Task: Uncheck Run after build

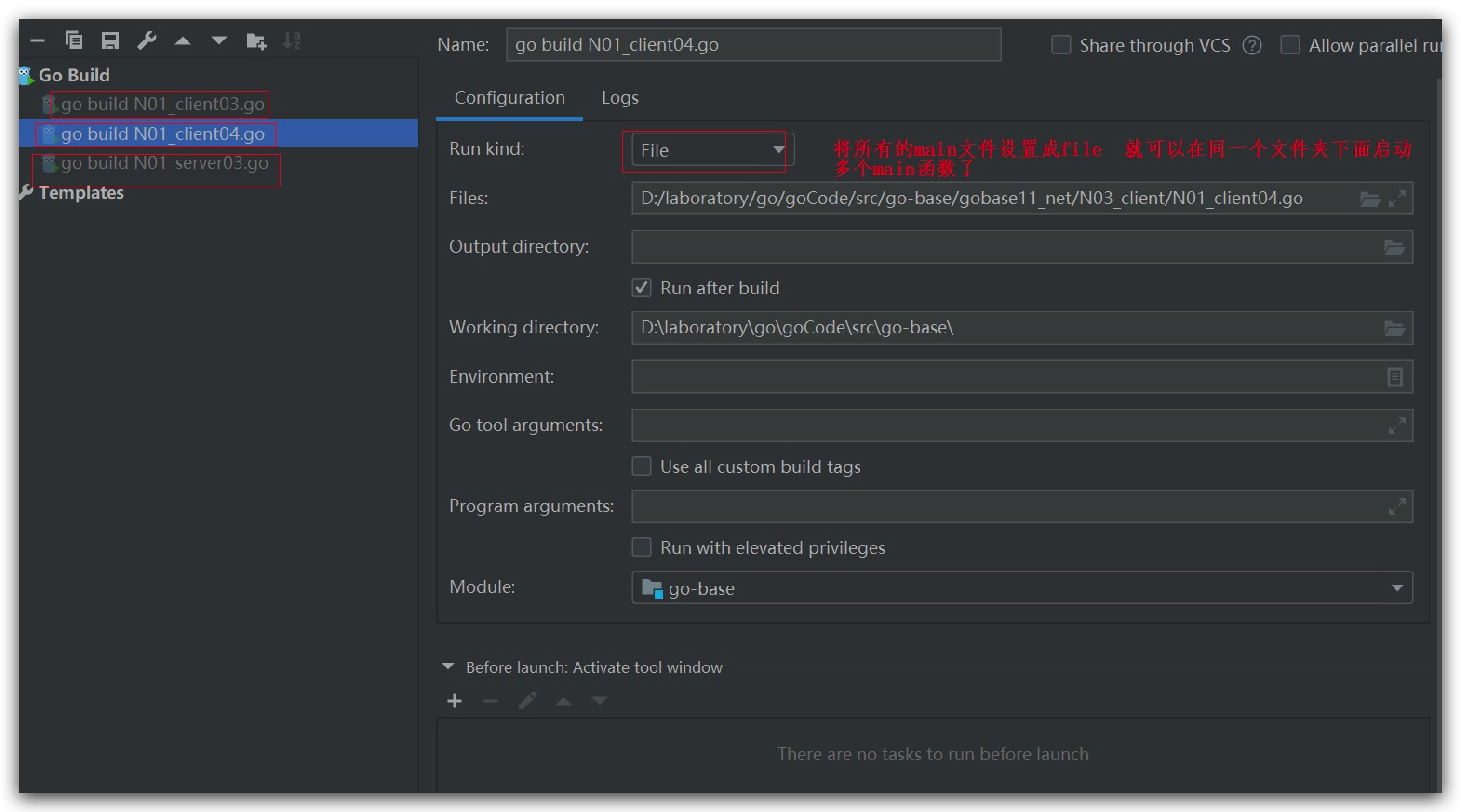Action: pyautogui.click(x=642, y=288)
